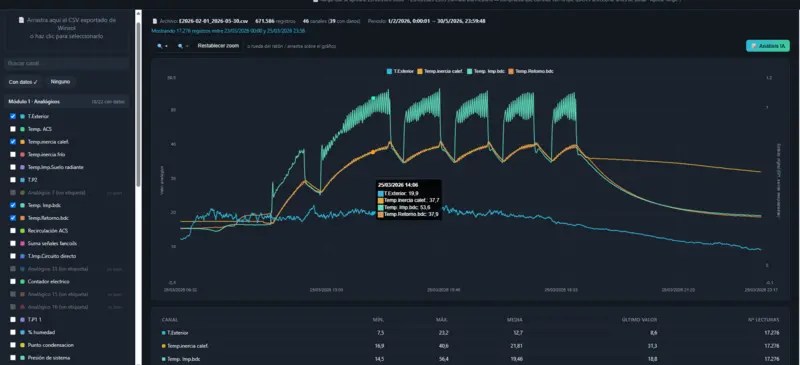Check the Temp. ACS channel checkbox

pyautogui.click(x=13, y=129)
